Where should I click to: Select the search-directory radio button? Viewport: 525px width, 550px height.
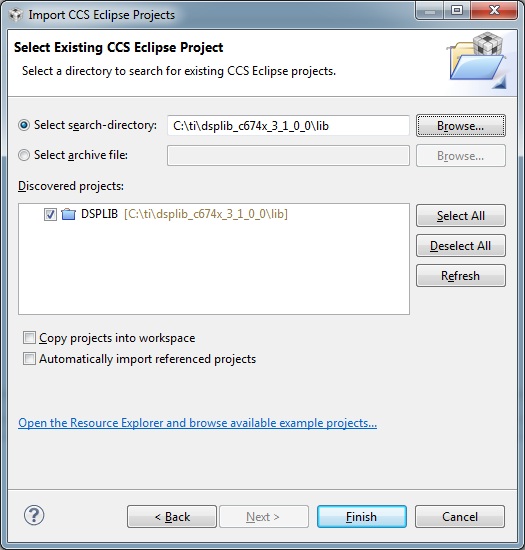[x=24, y=125]
